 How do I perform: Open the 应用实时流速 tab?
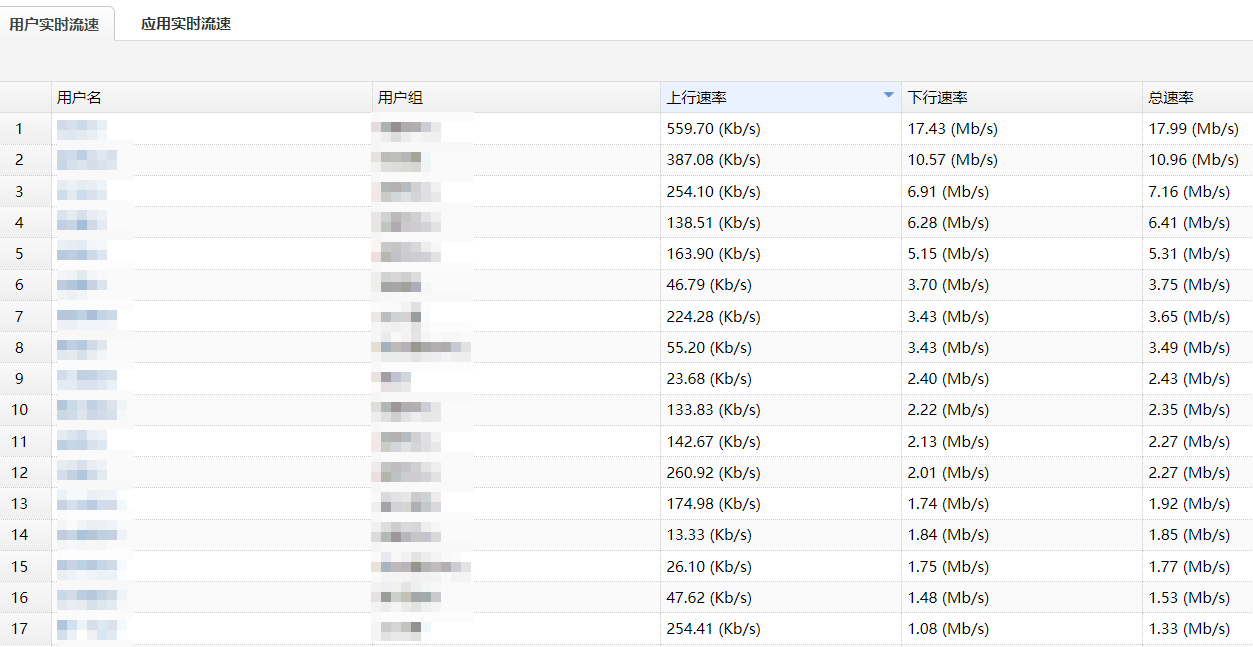pyautogui.click(x=186, y=24)
